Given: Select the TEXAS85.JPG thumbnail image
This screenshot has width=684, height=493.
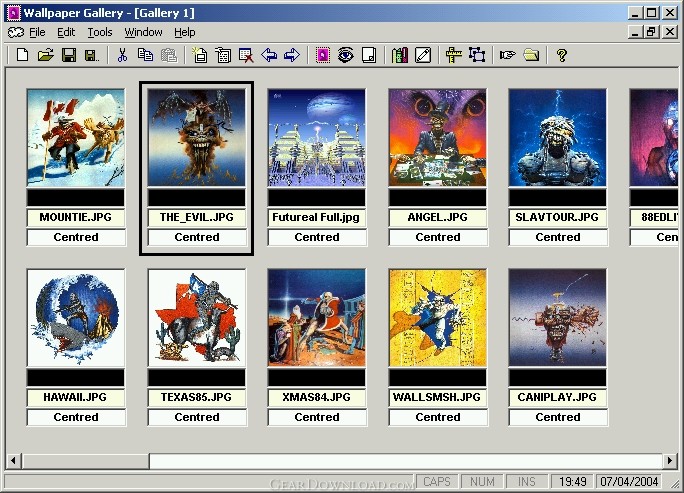Looking at the screenshot, I should [x=196, y=318].
